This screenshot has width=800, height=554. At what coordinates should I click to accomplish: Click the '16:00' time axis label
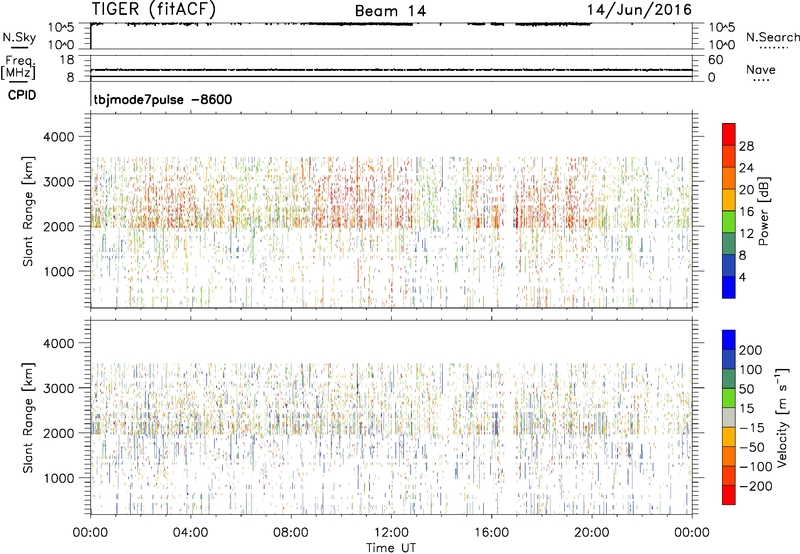click(491, 533)
